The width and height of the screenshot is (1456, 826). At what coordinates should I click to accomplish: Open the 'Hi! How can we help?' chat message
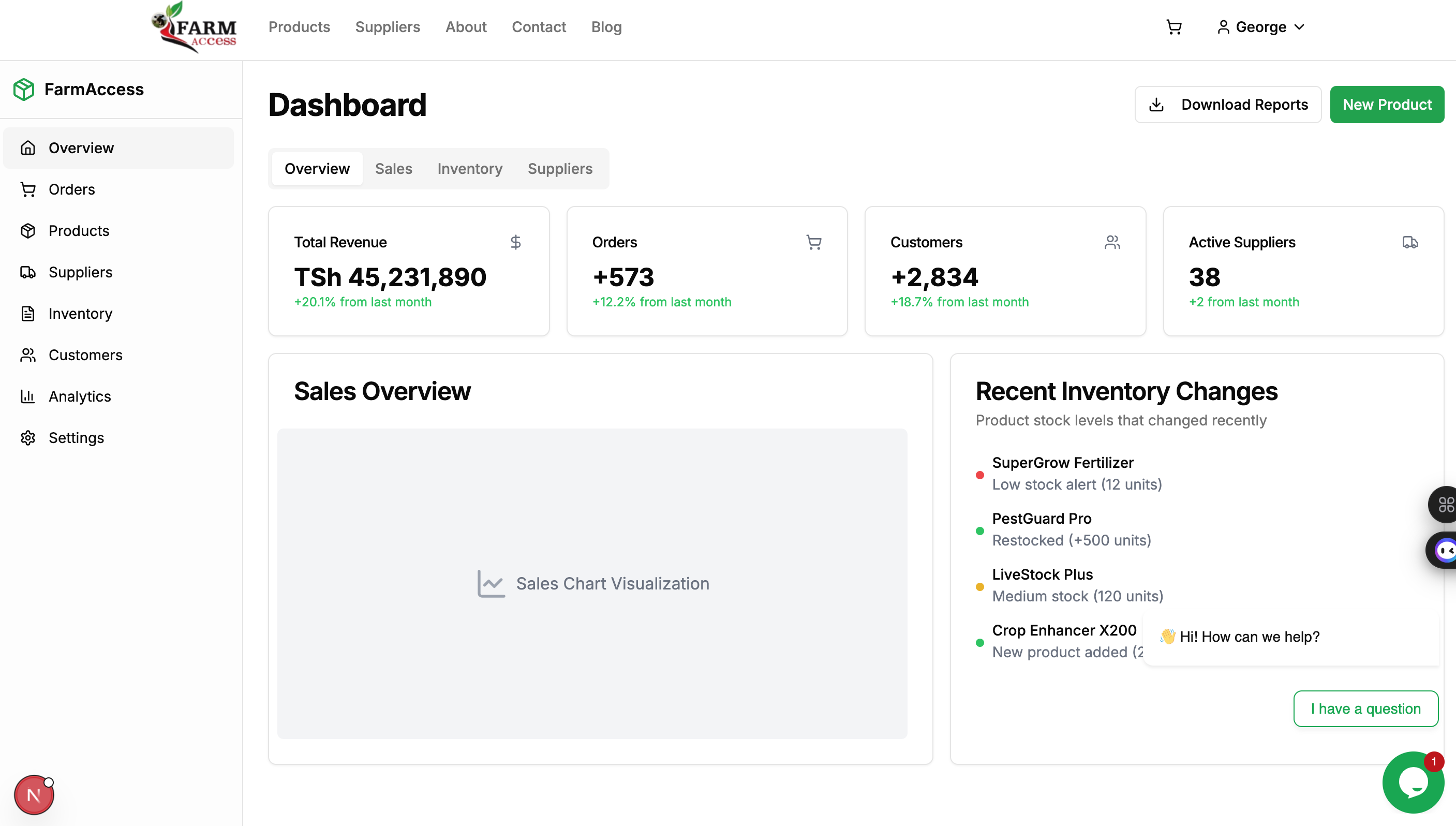1291,637
